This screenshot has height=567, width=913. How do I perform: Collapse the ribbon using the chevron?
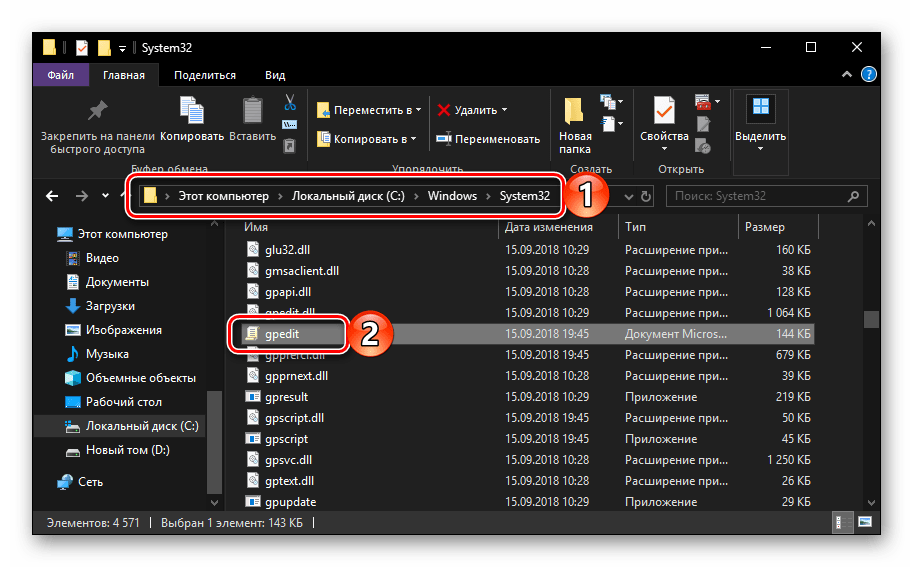click(x=848, y=75)
